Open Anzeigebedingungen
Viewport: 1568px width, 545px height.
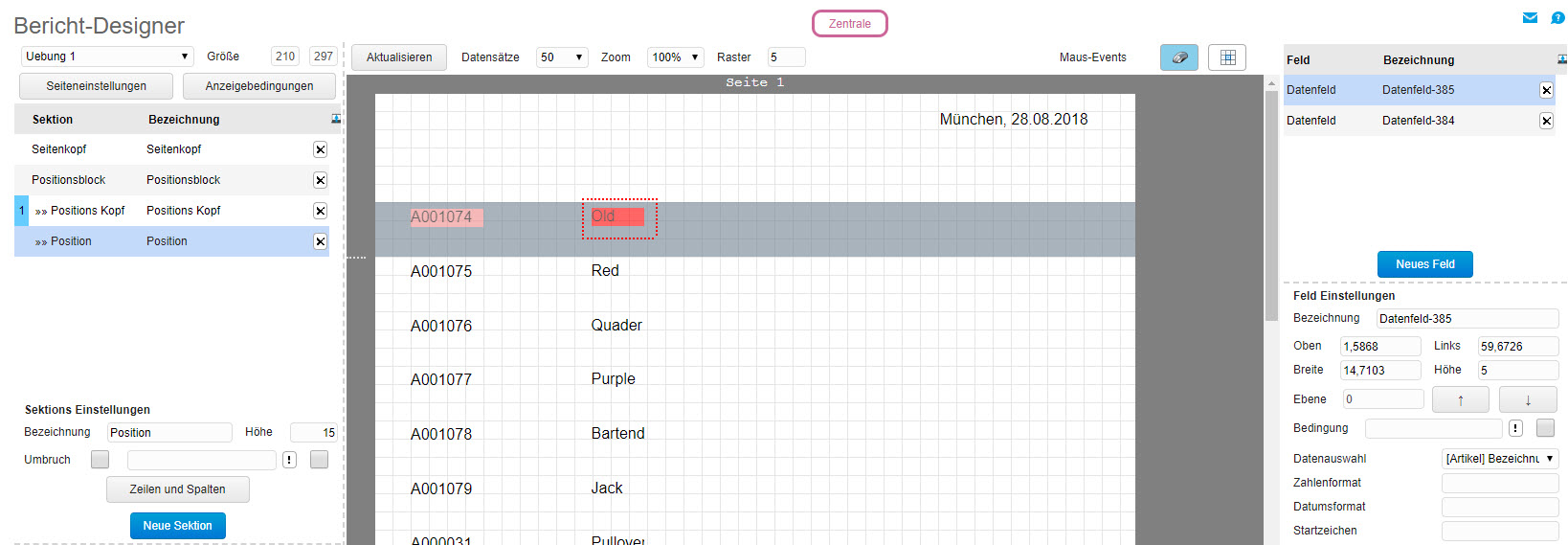tap(259, 86)
